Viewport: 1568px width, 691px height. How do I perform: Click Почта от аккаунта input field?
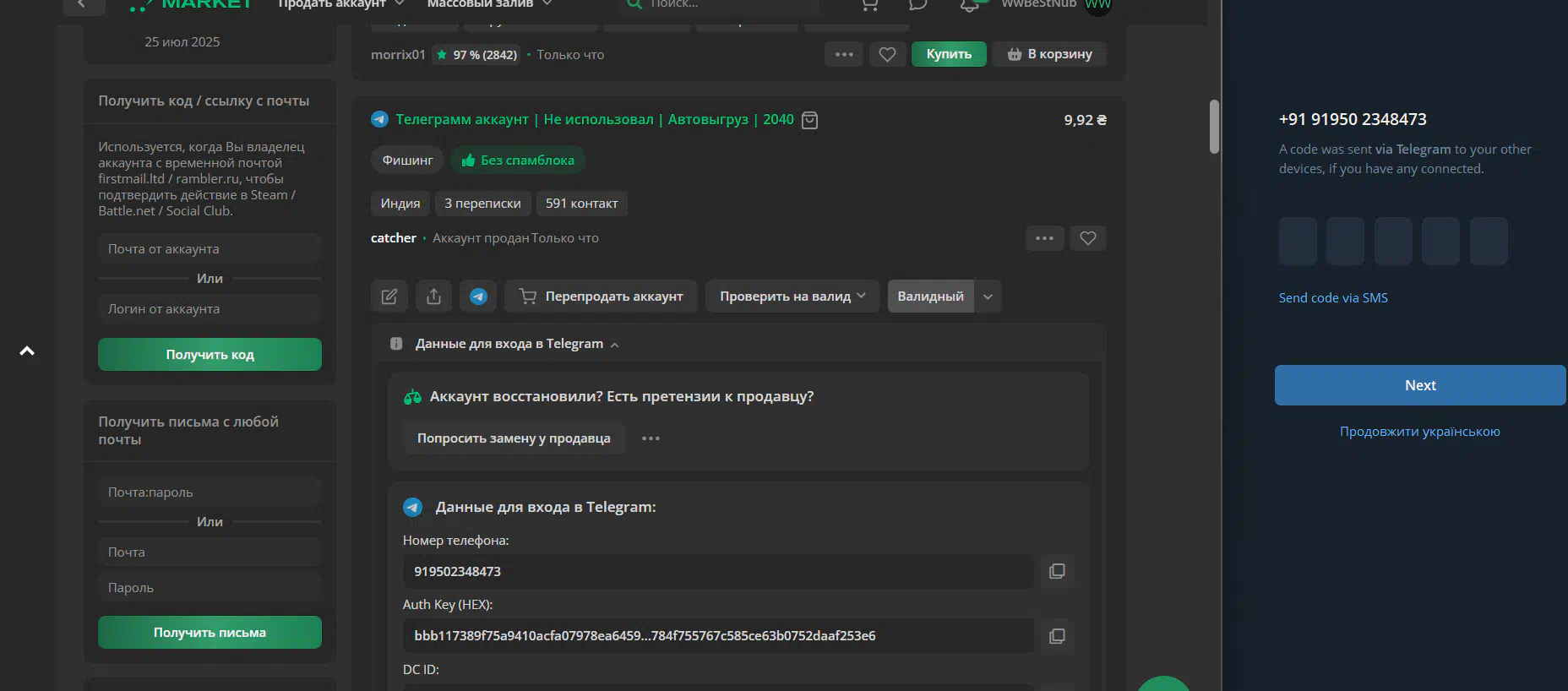click(210, 249)
